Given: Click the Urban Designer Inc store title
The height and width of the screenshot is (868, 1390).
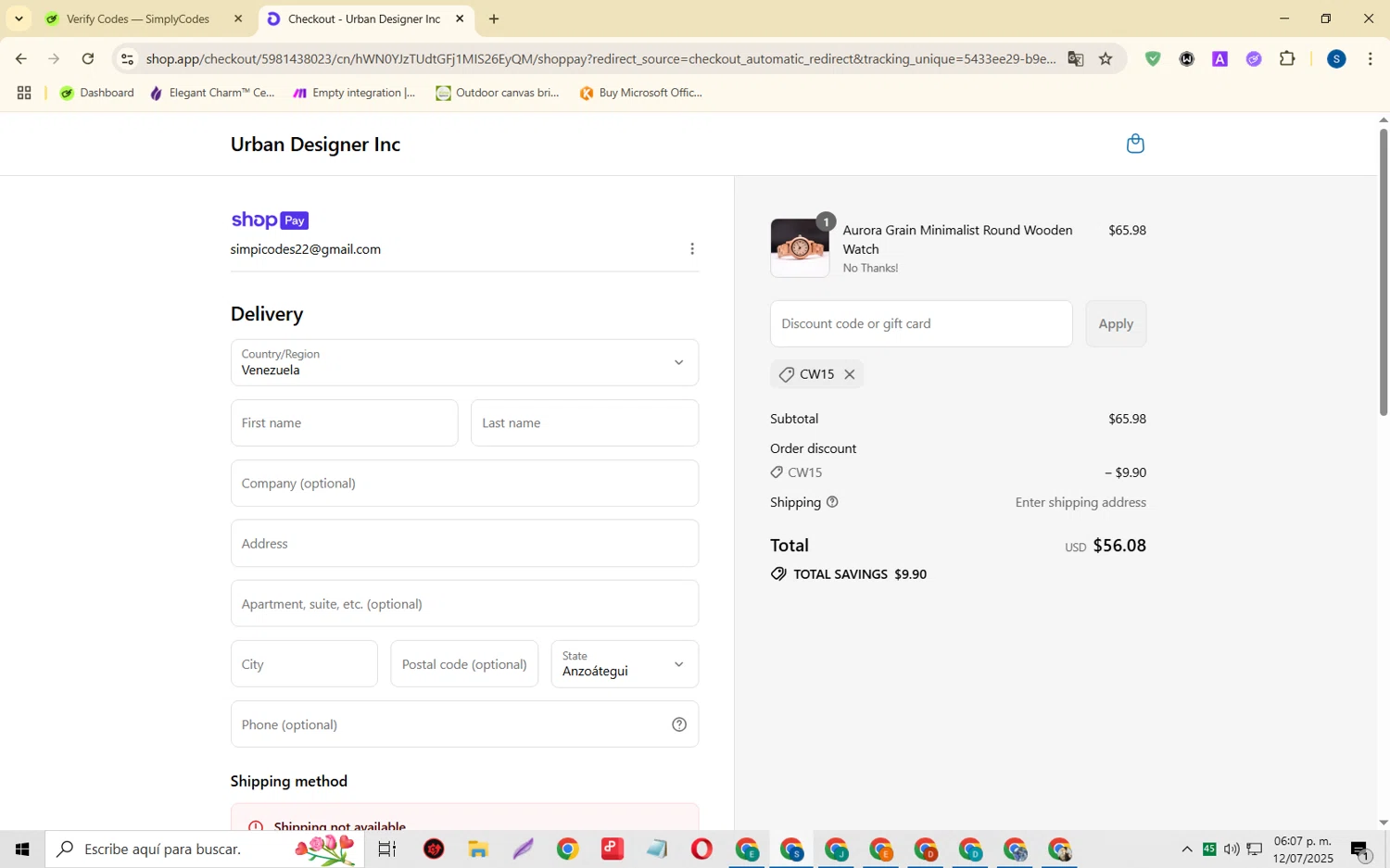Looking at the screenshot, I should pyautogui.click(x=315, y=145).
